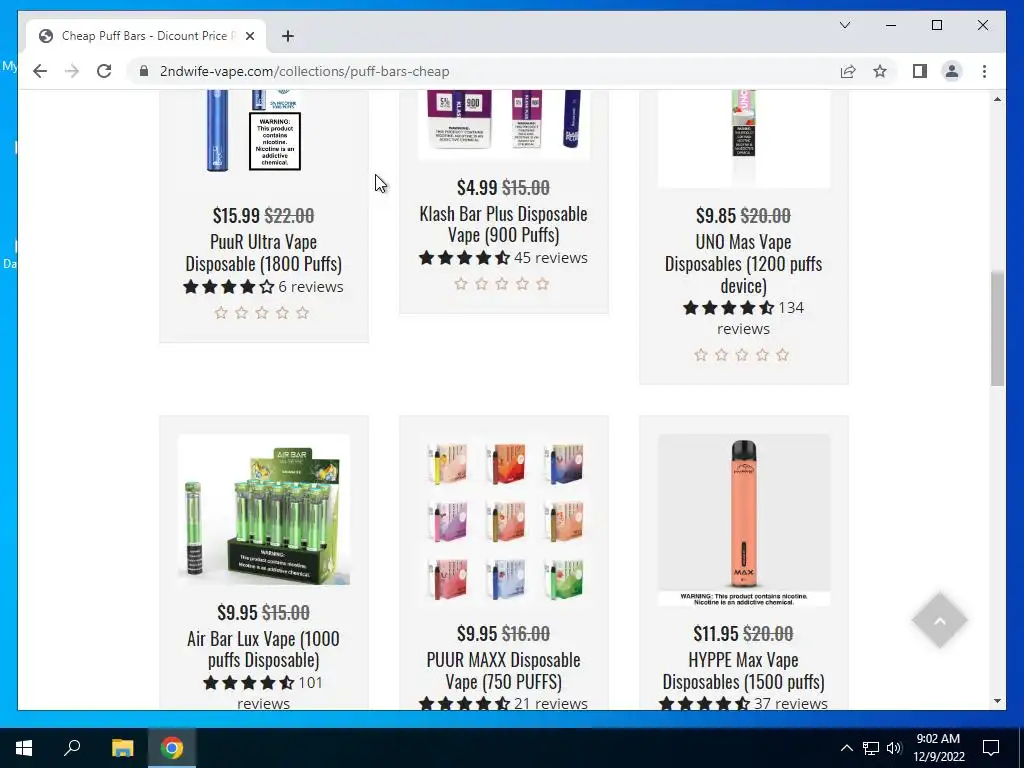
Task: Click the UNO Mas Vape product image
Action: [x=744, y=138]
